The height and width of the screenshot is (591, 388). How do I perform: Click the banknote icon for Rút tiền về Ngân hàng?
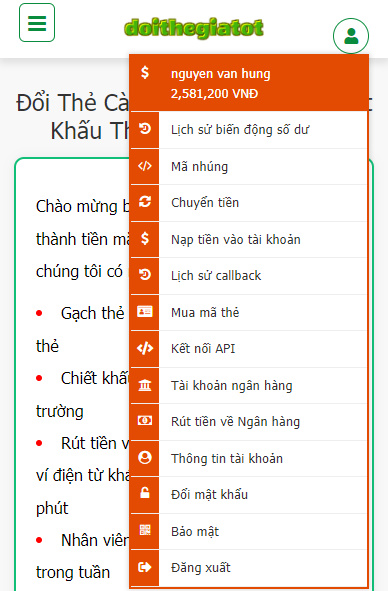145,421
